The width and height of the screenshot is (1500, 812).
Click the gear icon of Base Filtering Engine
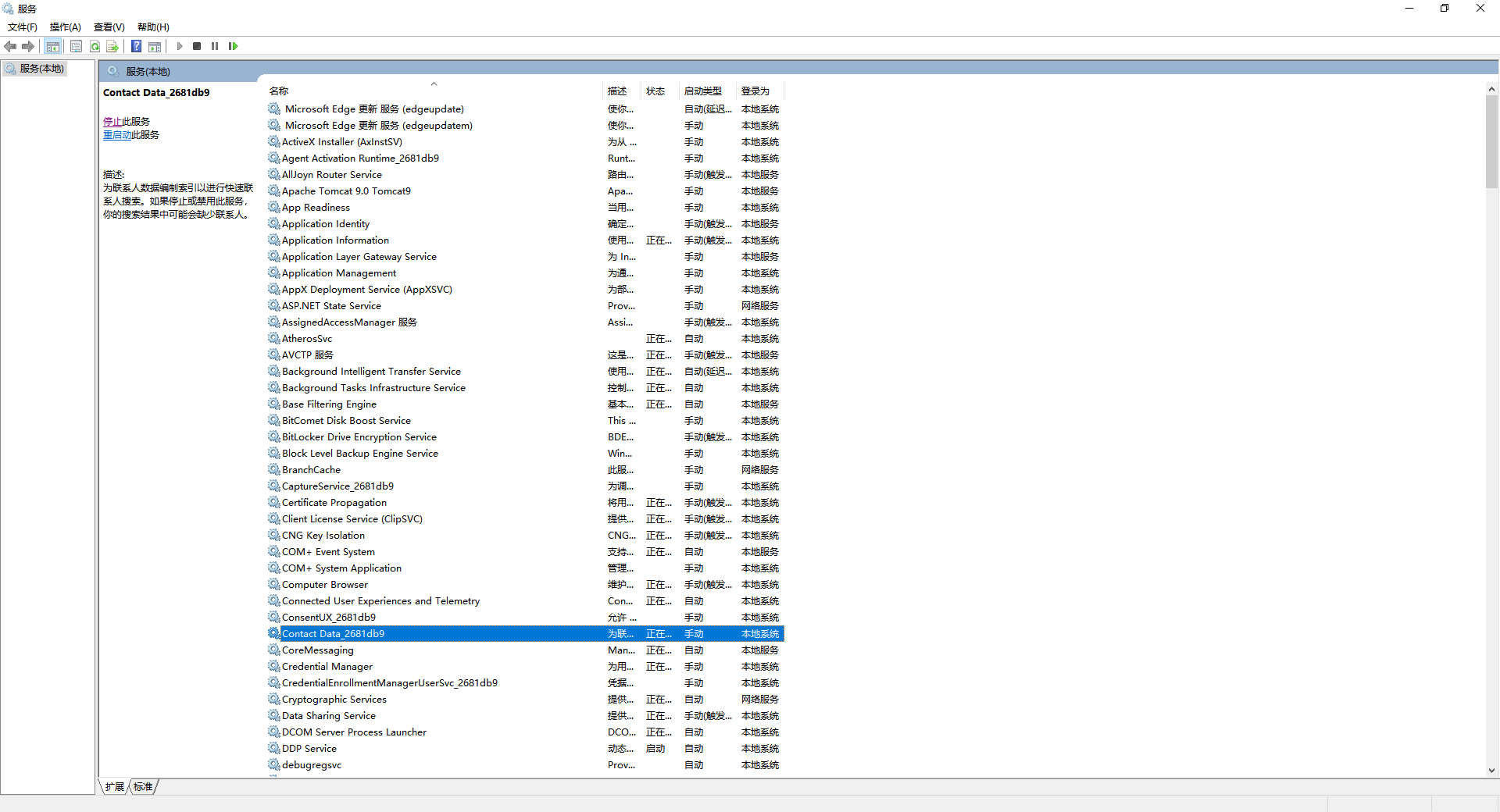[x=274, y=404]
